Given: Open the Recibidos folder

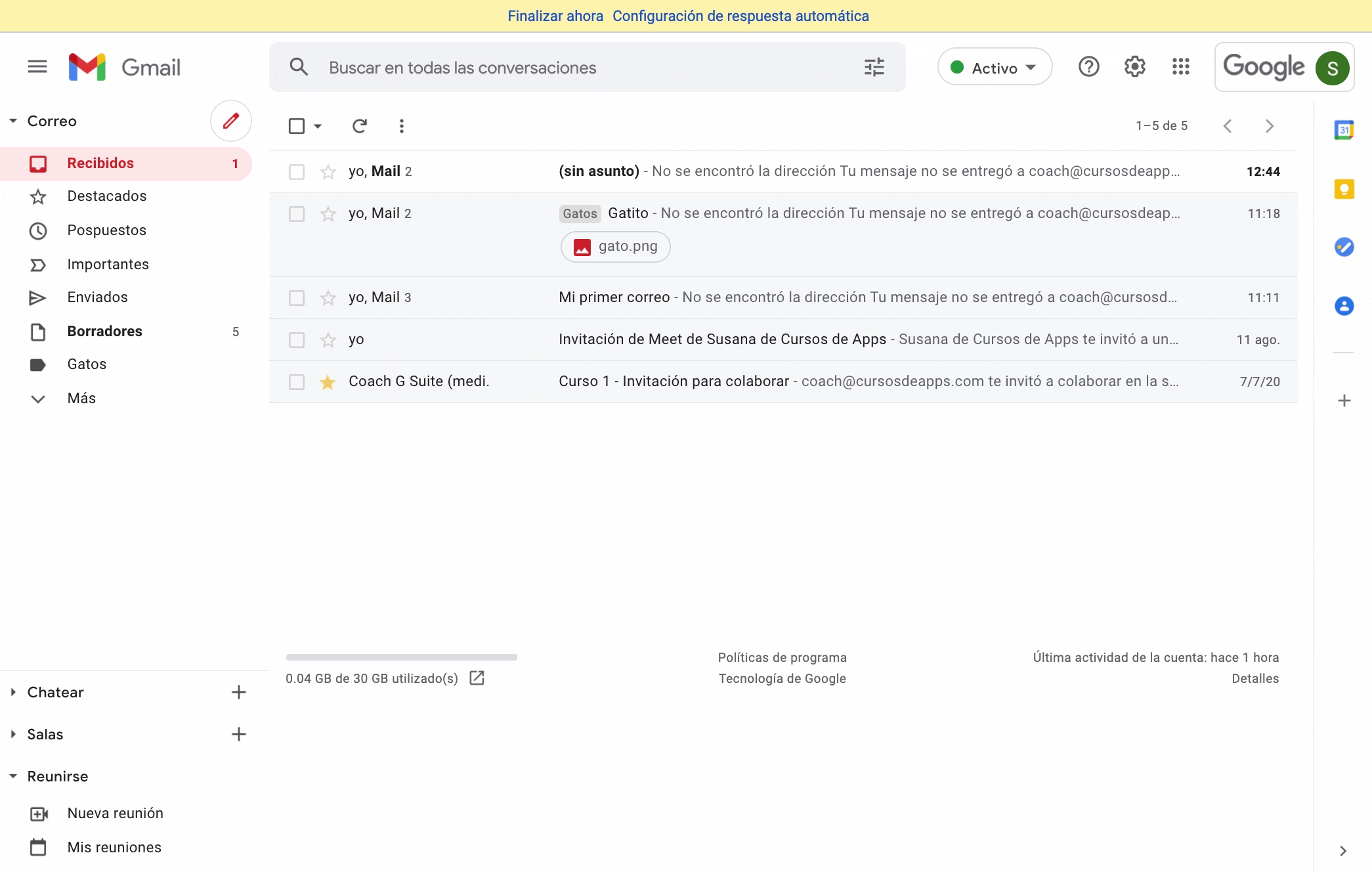Looking at the screenshot, I should pyautogui.click(x=126, y=163).
